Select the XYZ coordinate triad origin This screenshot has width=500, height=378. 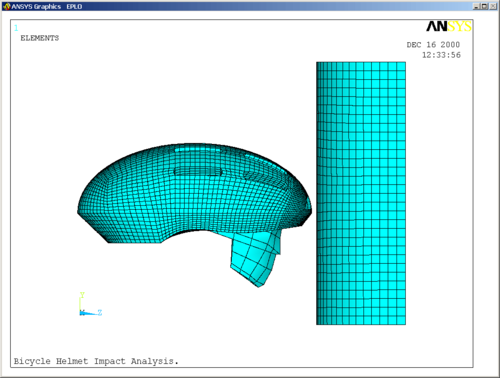(x=82, y=312)
